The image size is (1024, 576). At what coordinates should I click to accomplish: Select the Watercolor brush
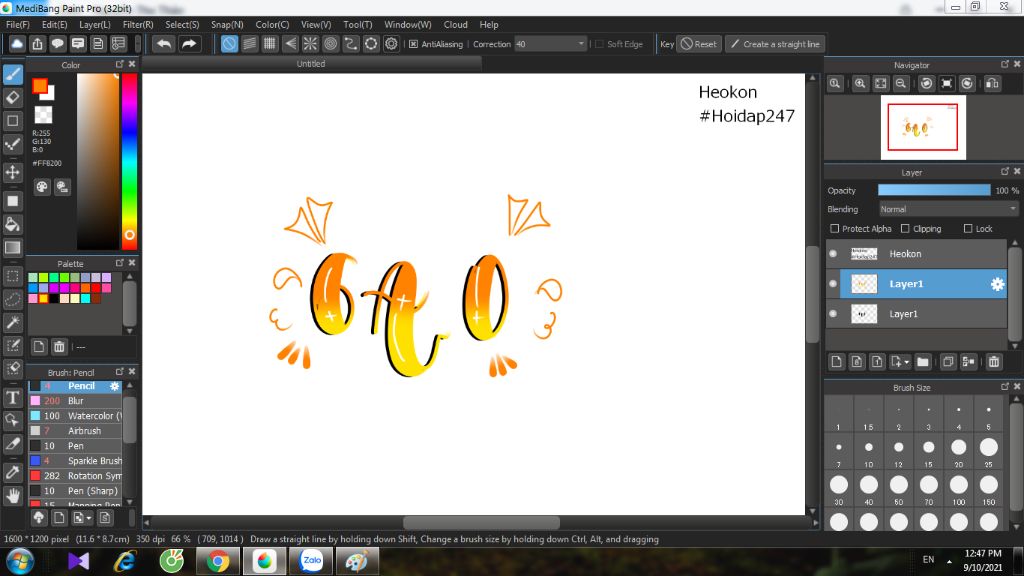(75, 415)
